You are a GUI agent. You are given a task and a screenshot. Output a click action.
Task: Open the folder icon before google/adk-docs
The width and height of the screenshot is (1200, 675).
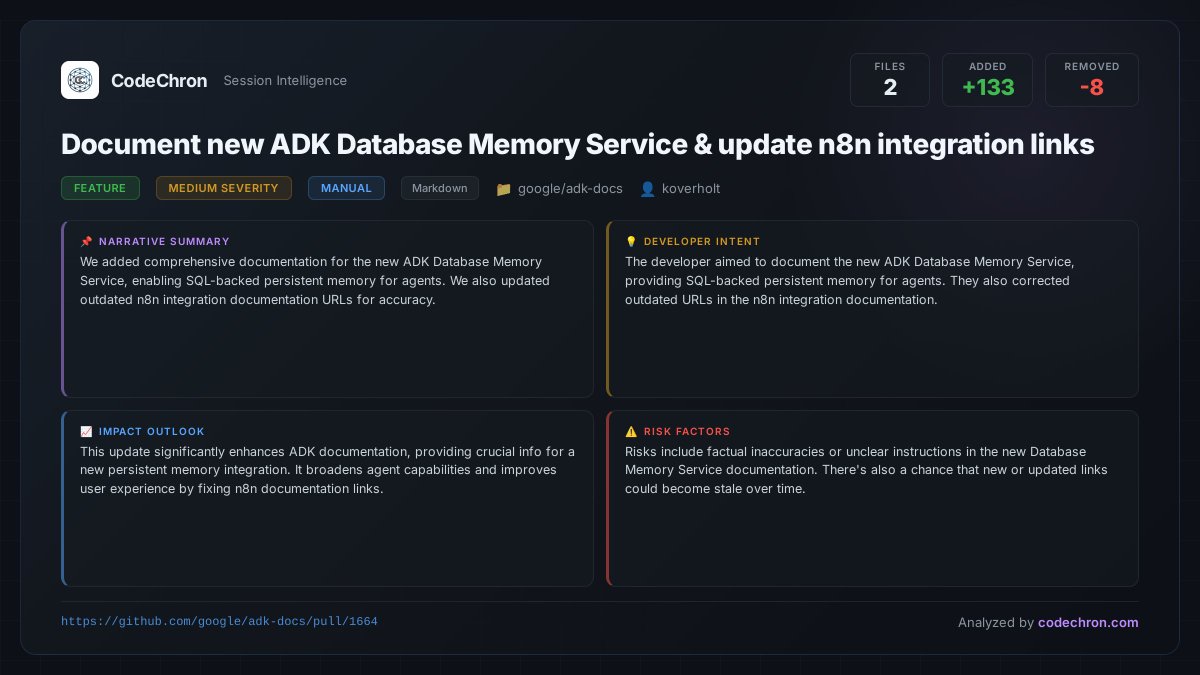pos(504,188)
